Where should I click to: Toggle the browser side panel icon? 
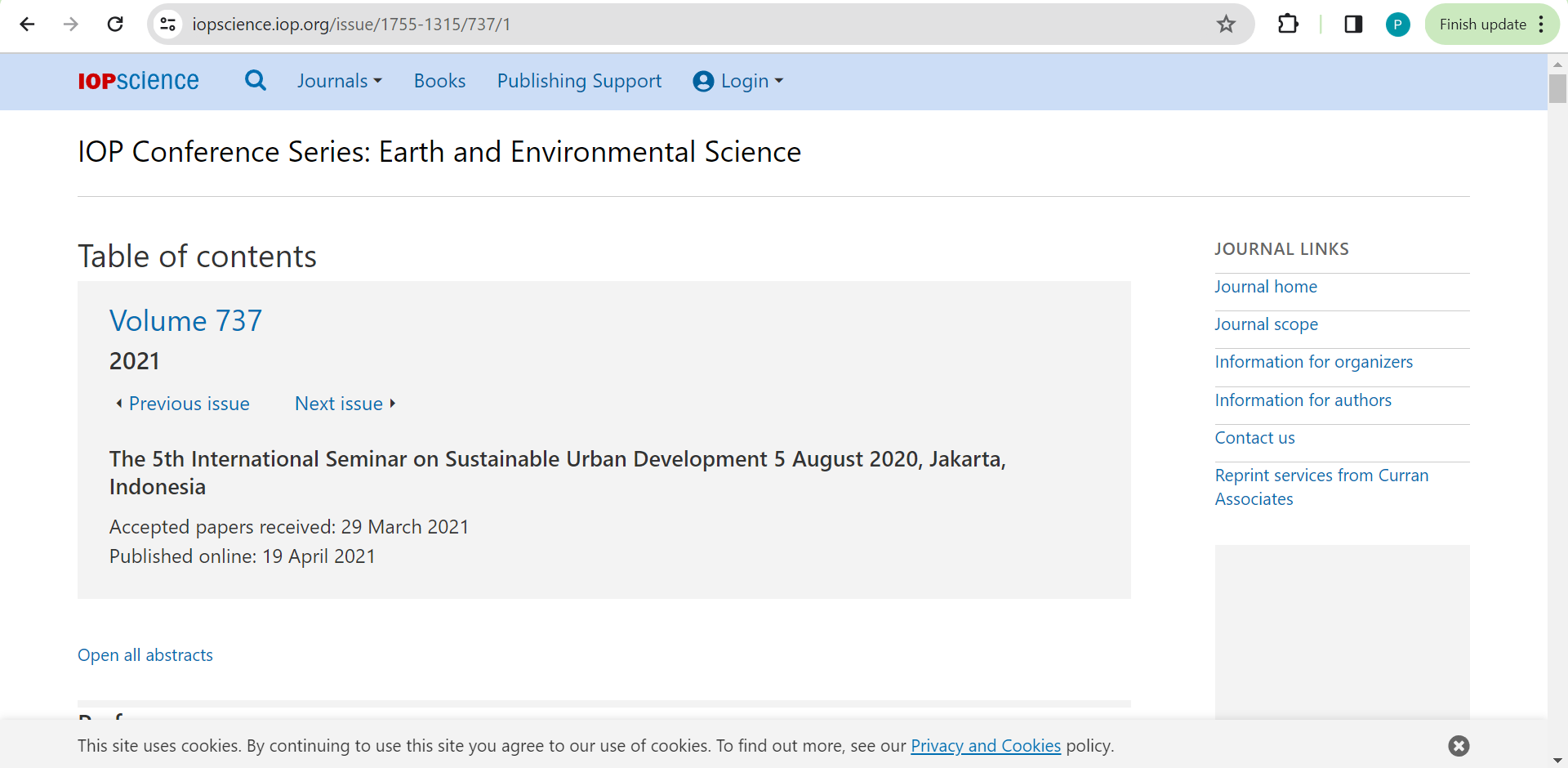pyautogui.click(x=1353, y=25)
